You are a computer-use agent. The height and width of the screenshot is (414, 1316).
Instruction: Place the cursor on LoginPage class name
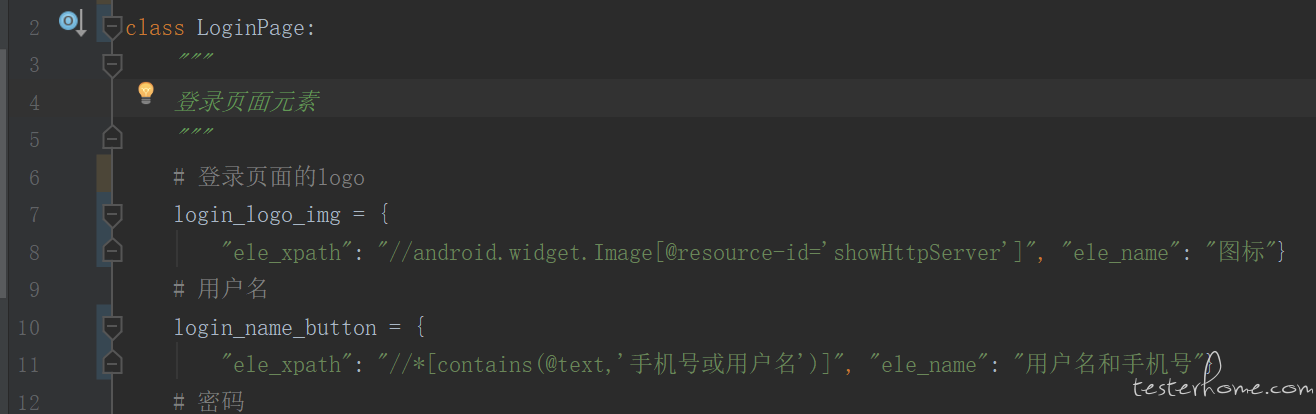coord(256,28)
